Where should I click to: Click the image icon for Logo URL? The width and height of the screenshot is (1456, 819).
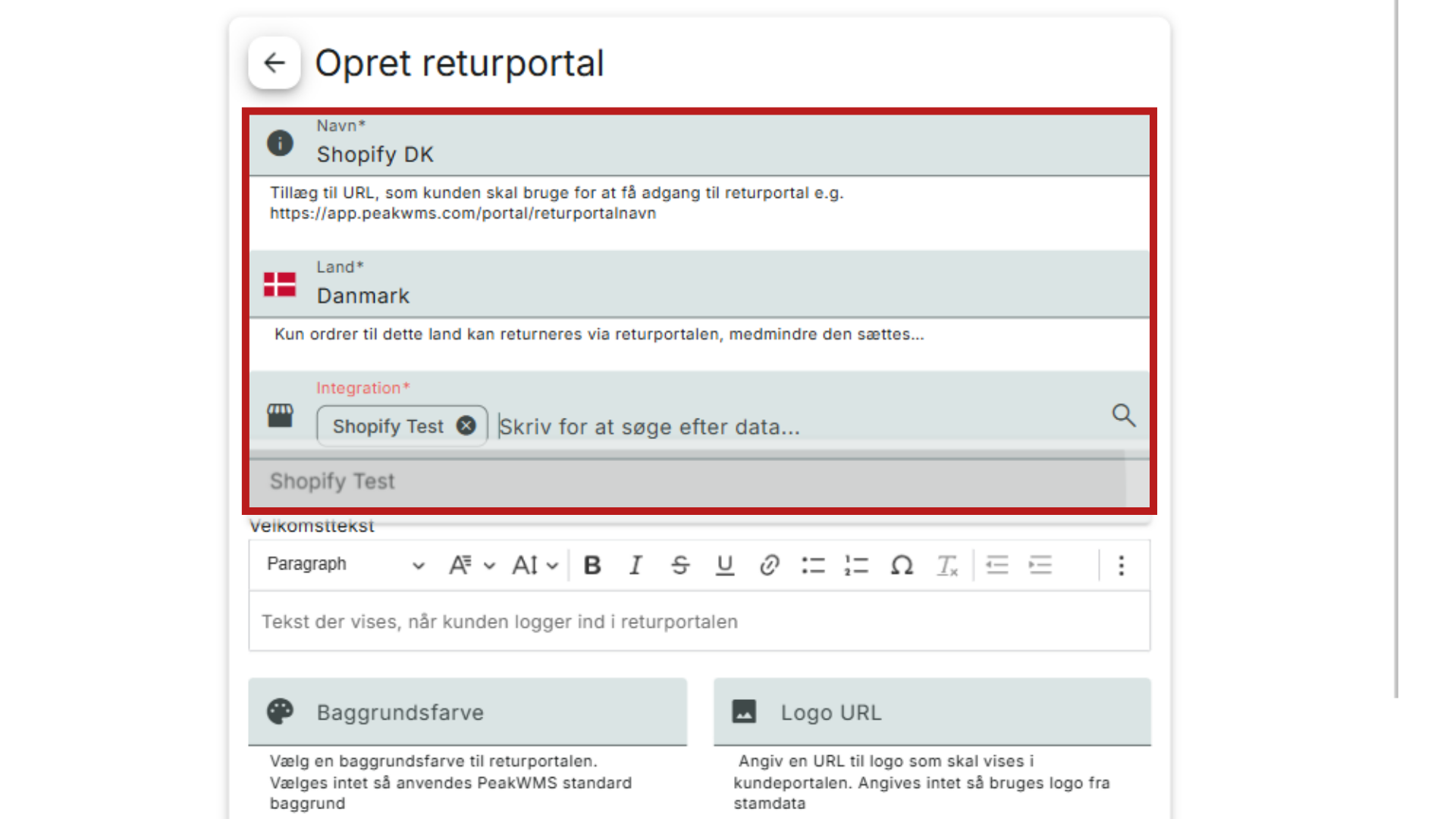click(x=744, y=711)
